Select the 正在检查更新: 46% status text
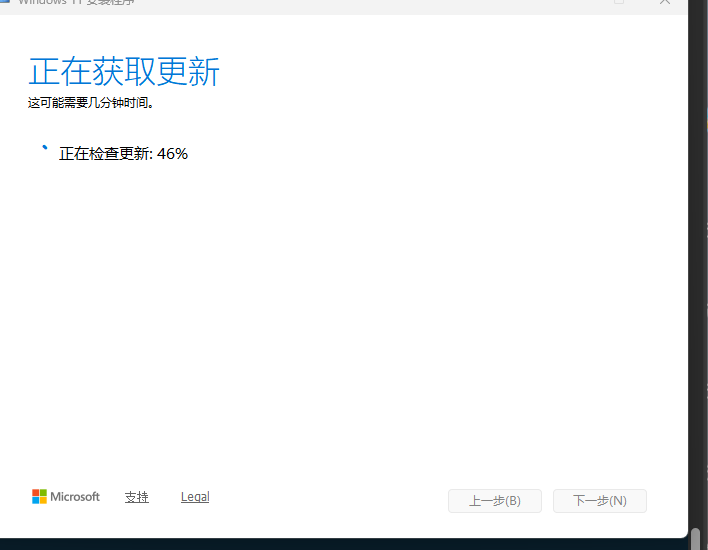 tap(123, 154)
